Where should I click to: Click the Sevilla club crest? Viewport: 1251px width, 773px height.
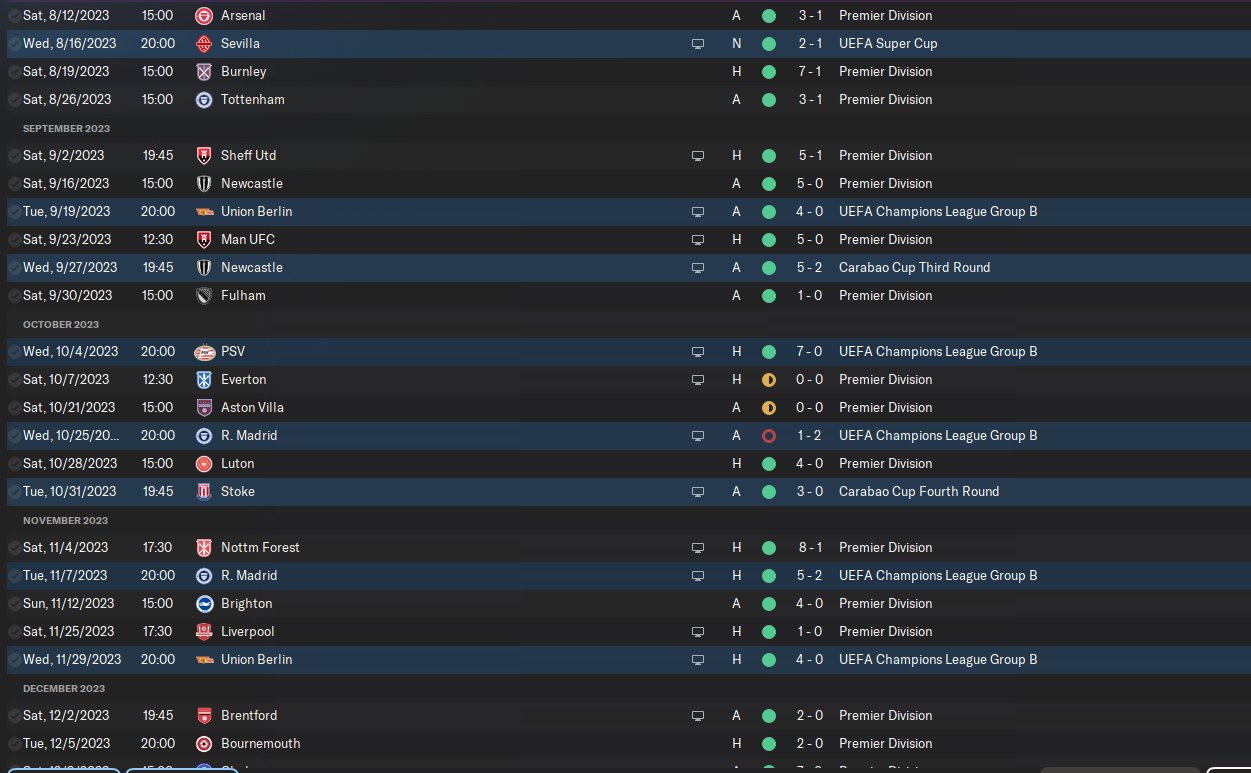[204, 44]
